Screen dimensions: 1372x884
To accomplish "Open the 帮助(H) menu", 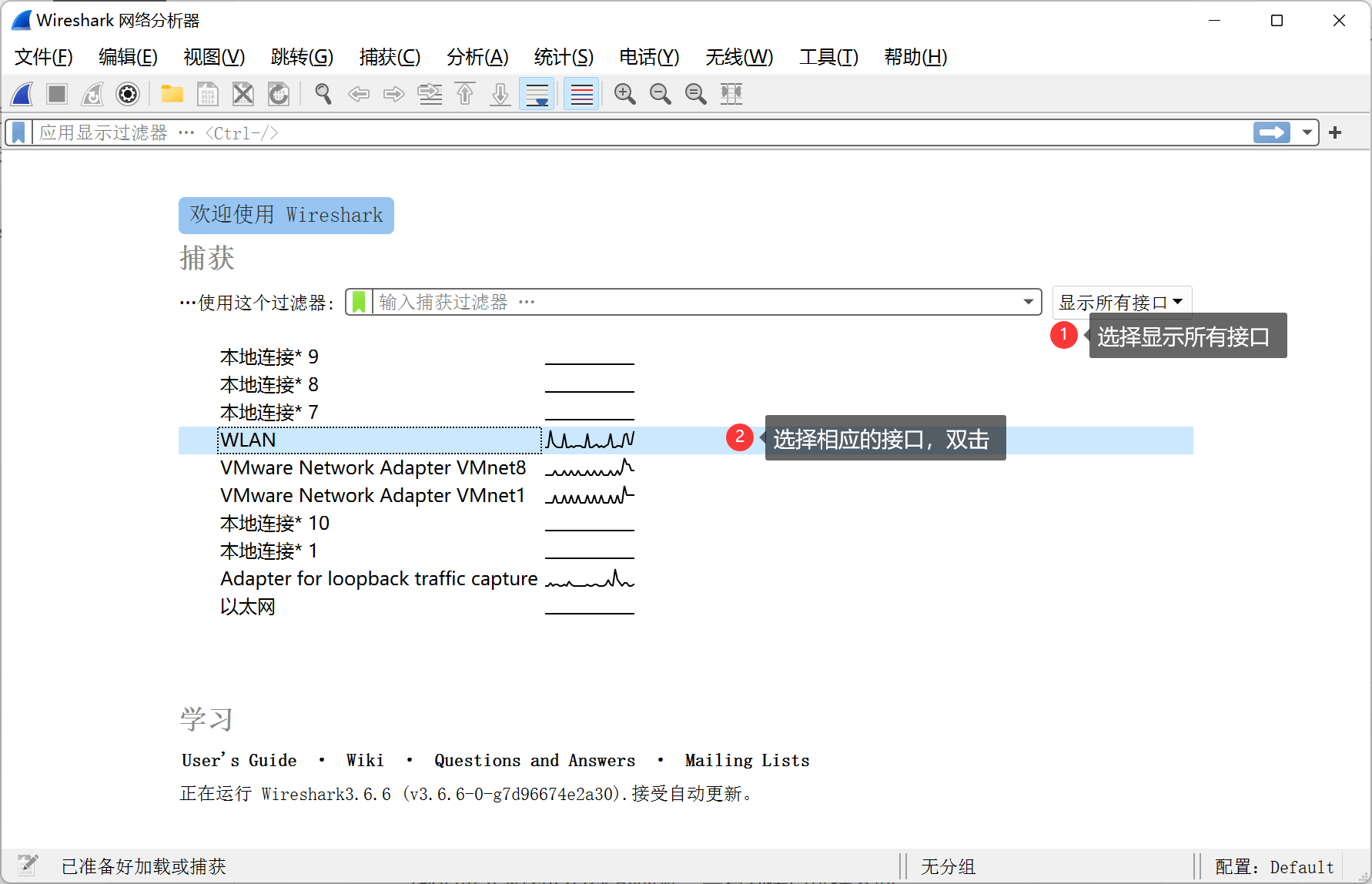I will pos(915,57).
